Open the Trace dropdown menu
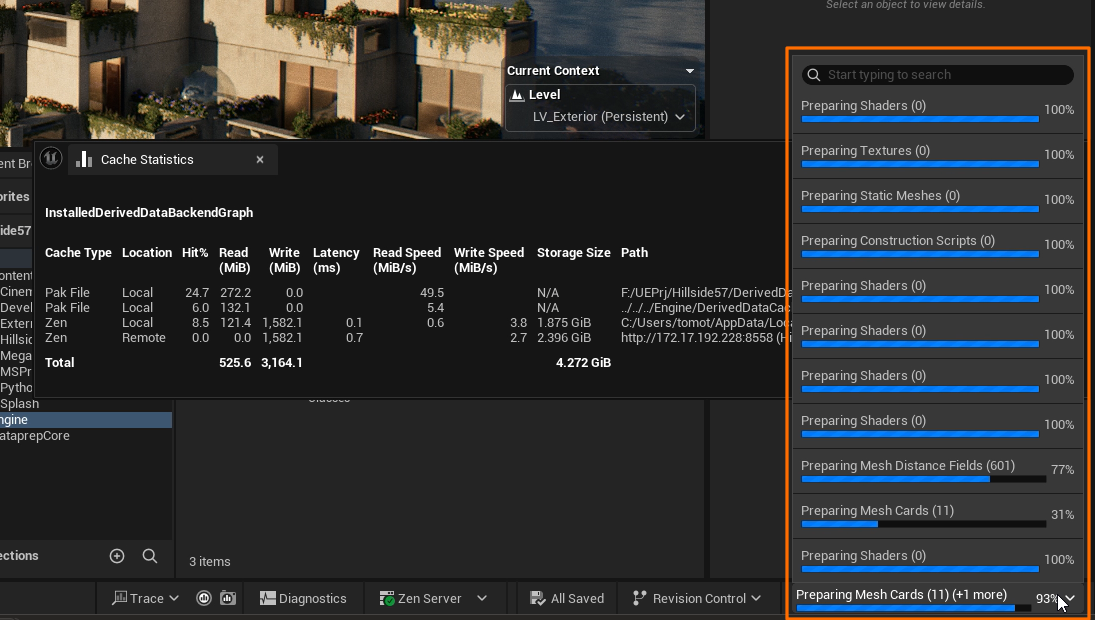Image resolution: width=1095 pixels, height=620 pixels. pos(146,598)
